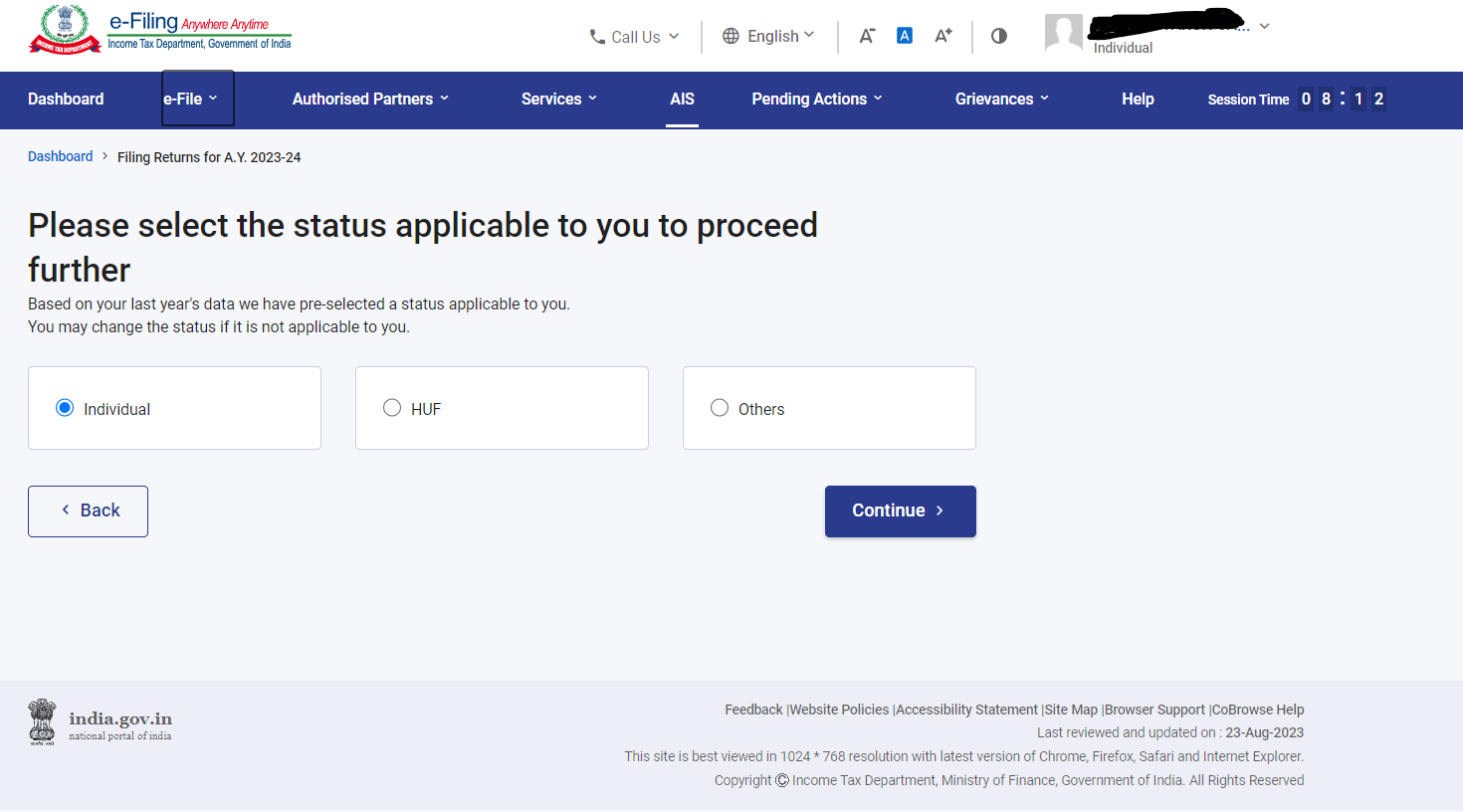Viewport: 1463px width, 812px height.
Task: Click the Back button
Action: (88, 510)
